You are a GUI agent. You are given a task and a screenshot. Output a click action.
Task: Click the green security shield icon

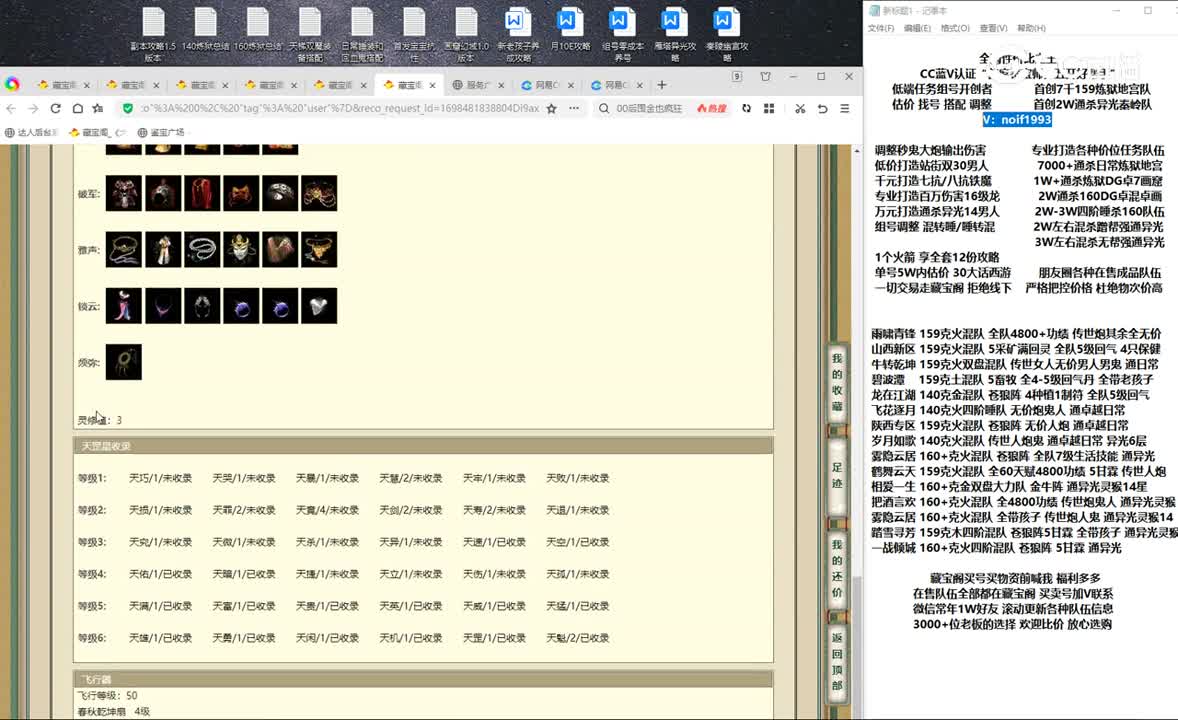(128, 108)
